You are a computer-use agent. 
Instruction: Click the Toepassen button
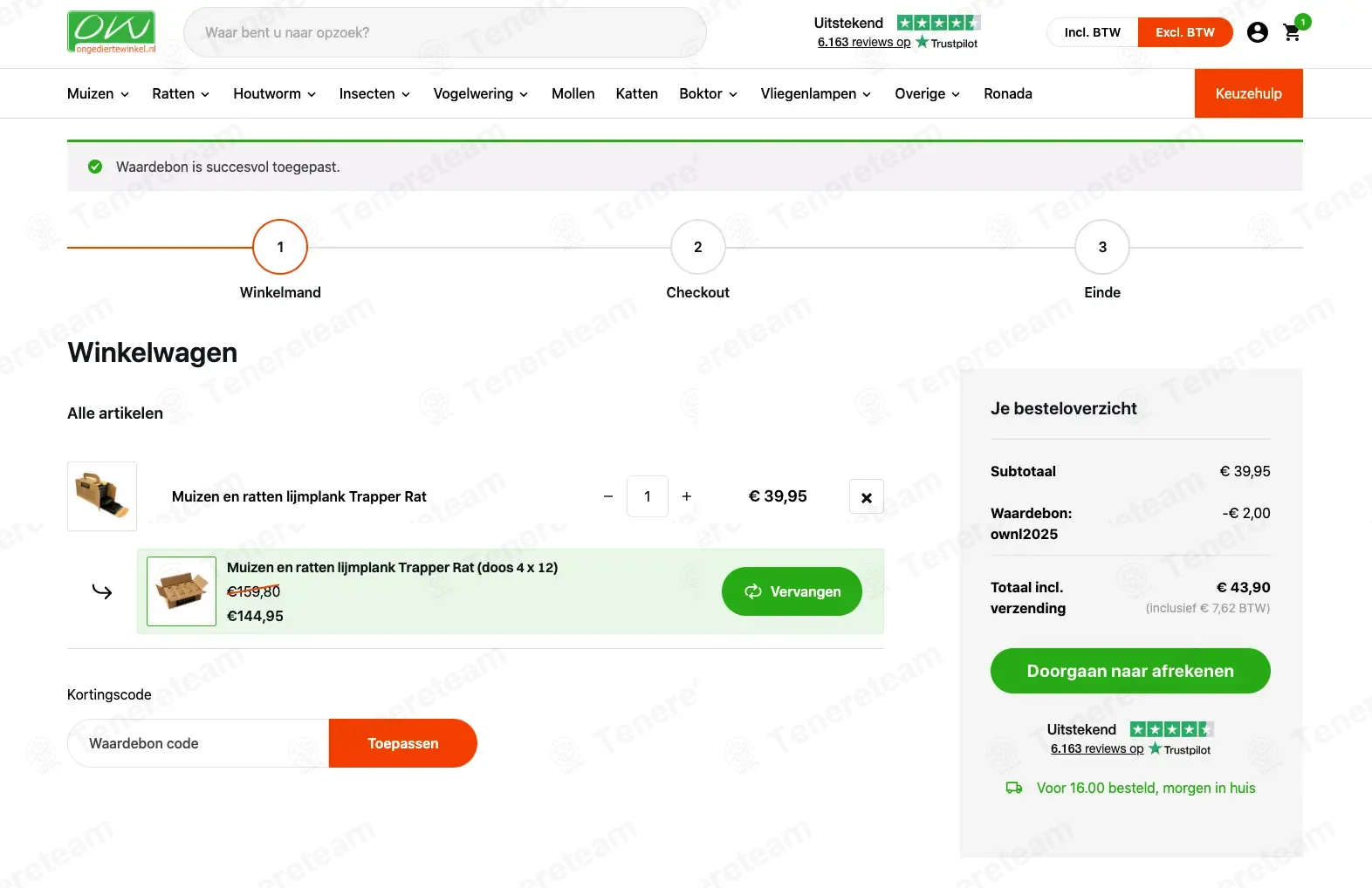(x=403, y=743)
